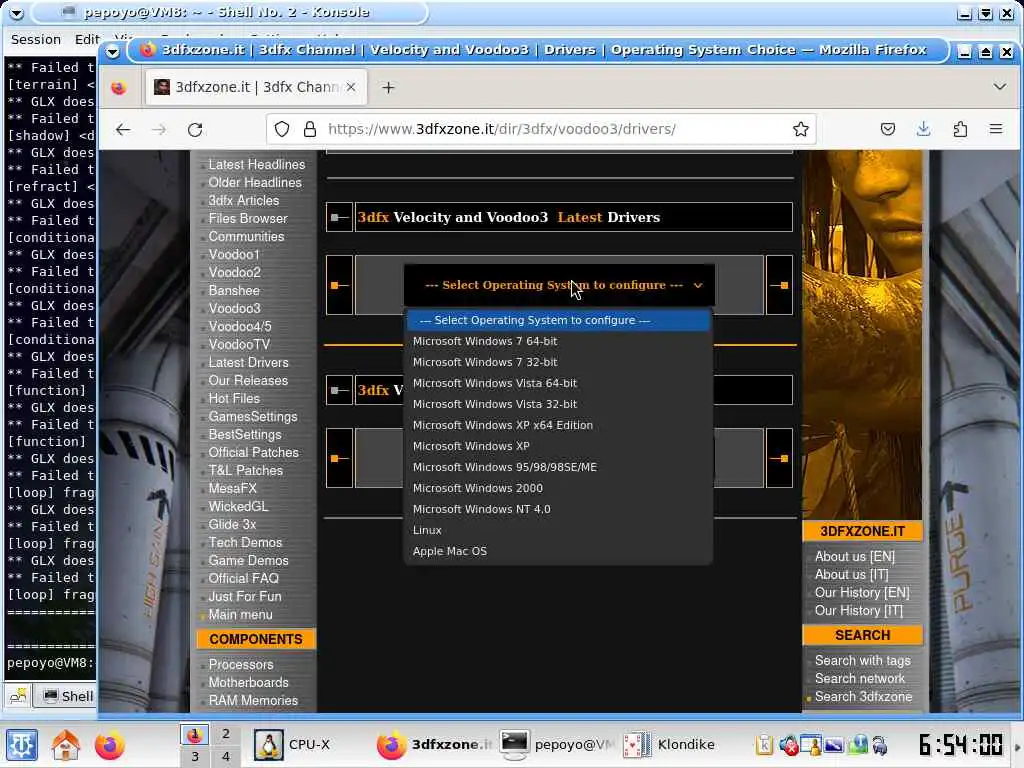The image size is (1024, 768).
Task: Open Processors under Components
Action: [x=241, y=664]
